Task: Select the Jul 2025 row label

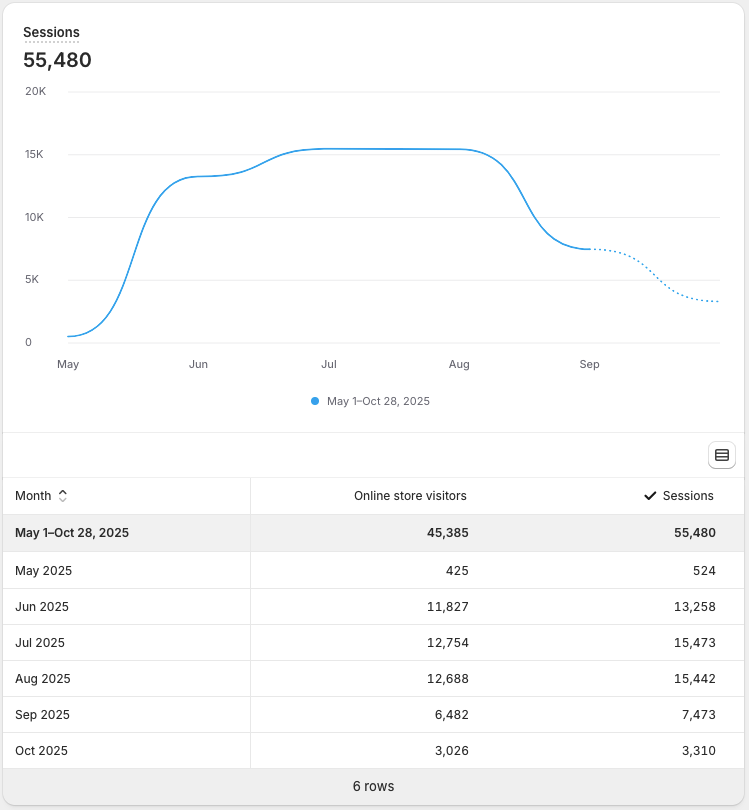Action: click(x=40, y=643)
